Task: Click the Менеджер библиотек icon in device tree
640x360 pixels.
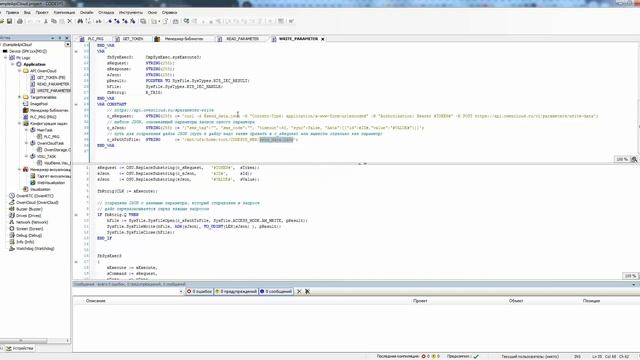Action: (x=26, y=110)
